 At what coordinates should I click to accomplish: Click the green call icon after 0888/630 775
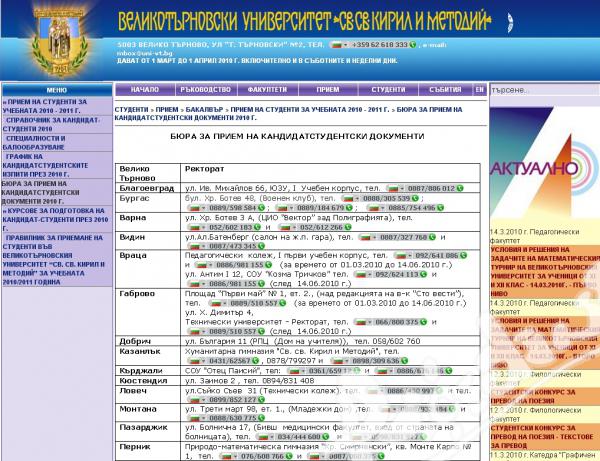tap(261, 418)
